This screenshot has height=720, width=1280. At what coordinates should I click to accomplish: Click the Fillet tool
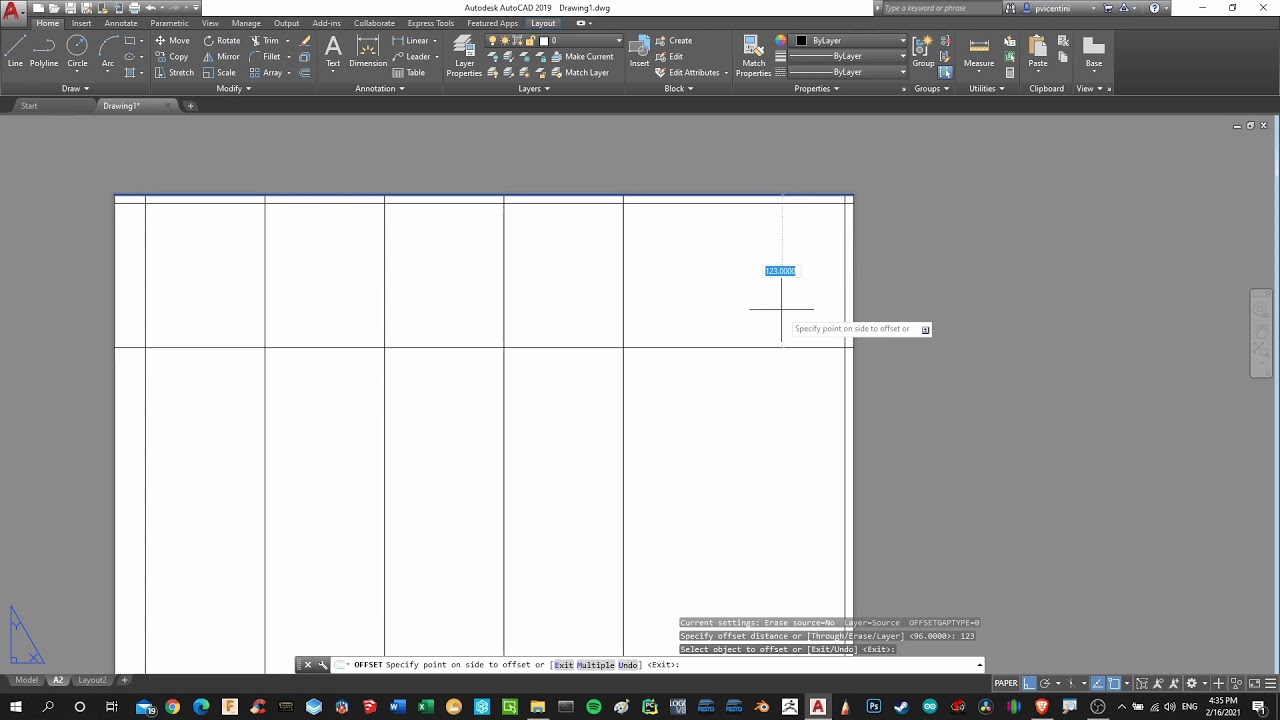(x=265, y=57)
